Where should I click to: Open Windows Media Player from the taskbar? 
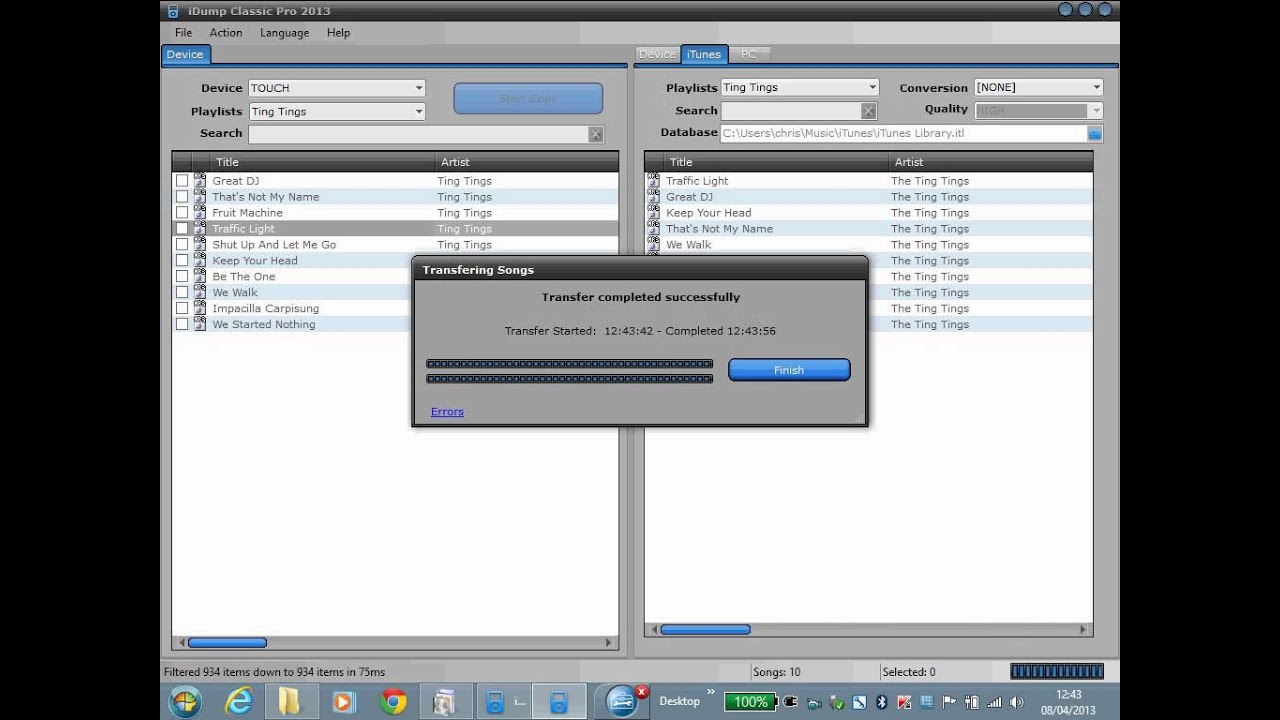(342, 702)
